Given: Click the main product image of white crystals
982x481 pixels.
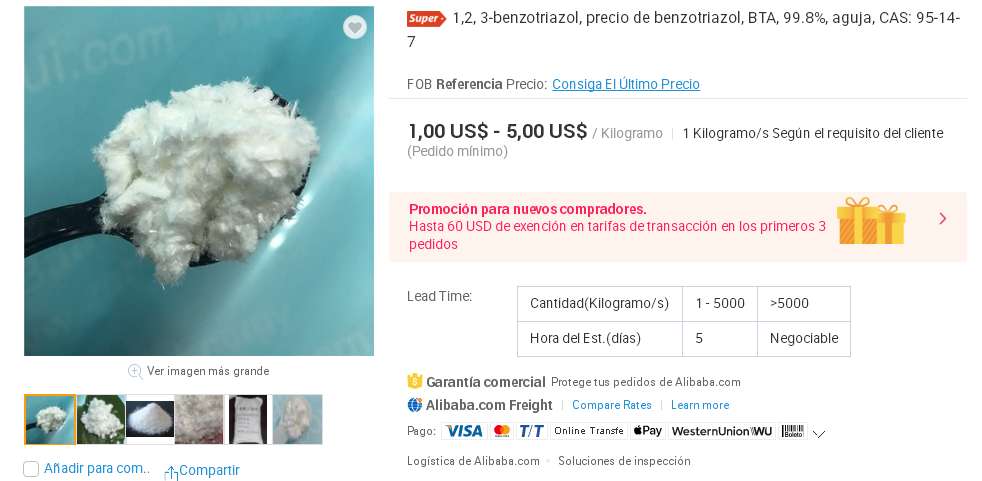Looking at the screenshot, I should point(199,181).
